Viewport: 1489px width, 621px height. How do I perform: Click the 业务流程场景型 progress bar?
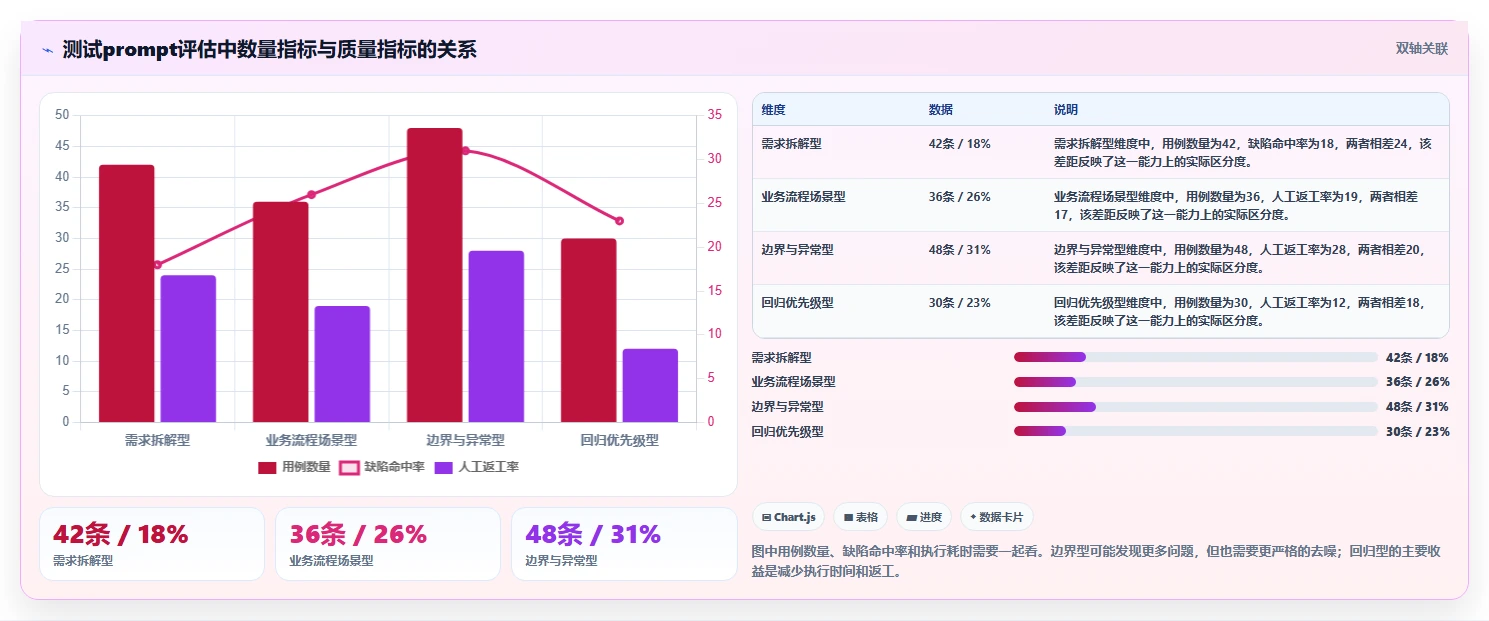click(x=1196, y=382)
